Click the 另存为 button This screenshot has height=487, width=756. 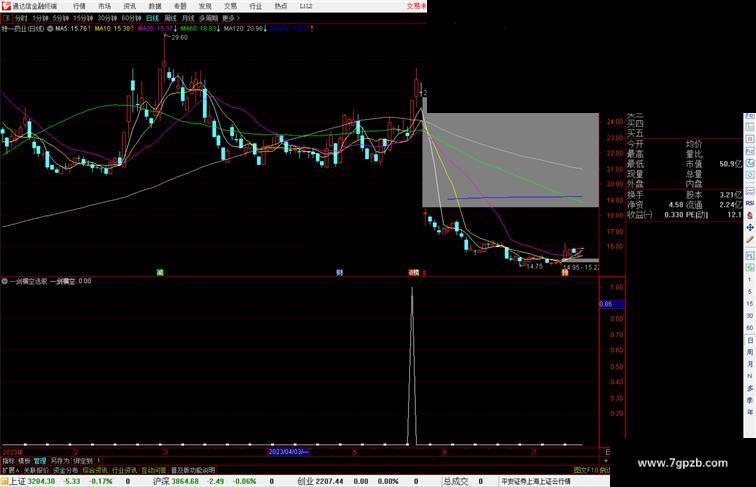60,461
